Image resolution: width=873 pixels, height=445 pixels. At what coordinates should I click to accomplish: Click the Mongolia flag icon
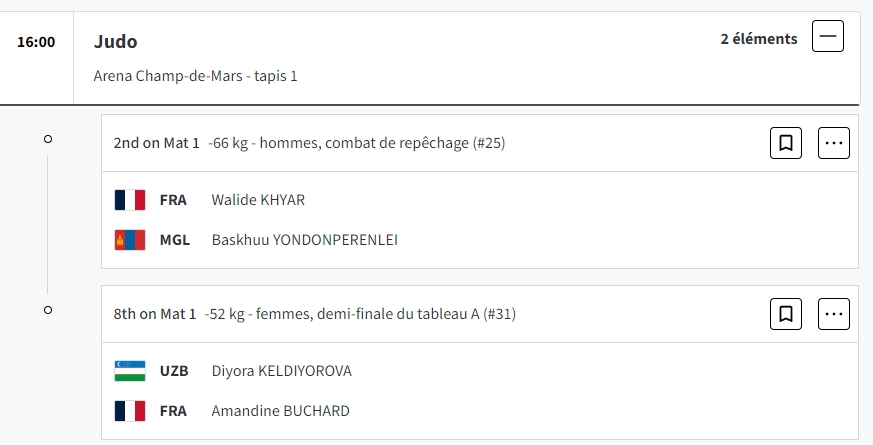130,240
